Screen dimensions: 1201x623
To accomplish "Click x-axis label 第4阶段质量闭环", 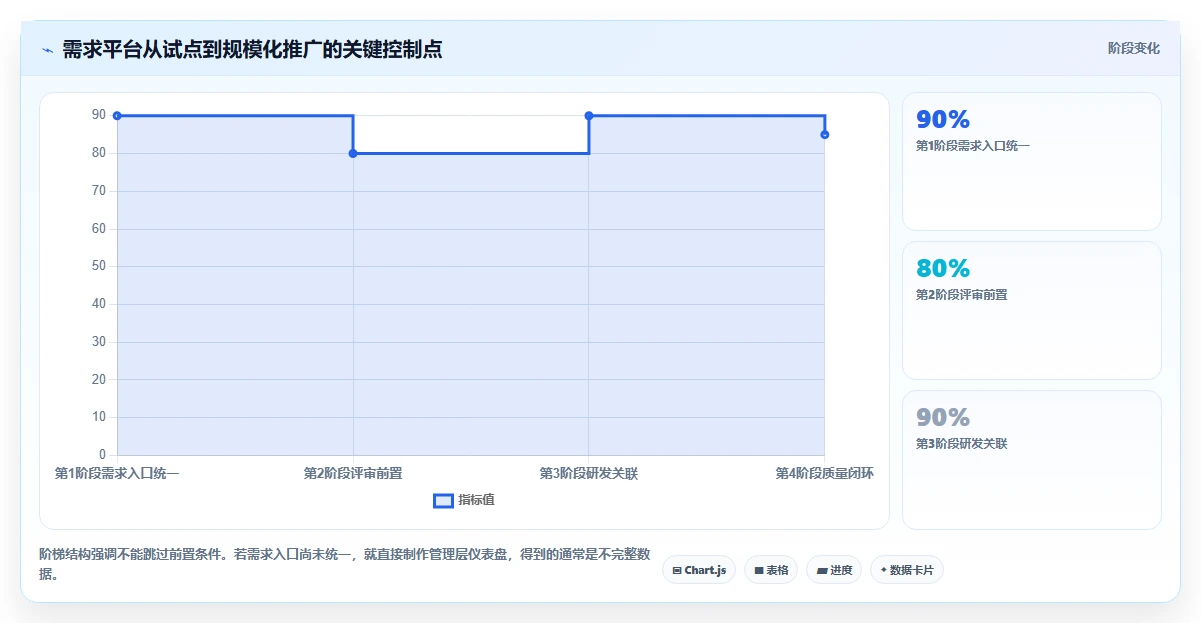I will coord(825,473).
